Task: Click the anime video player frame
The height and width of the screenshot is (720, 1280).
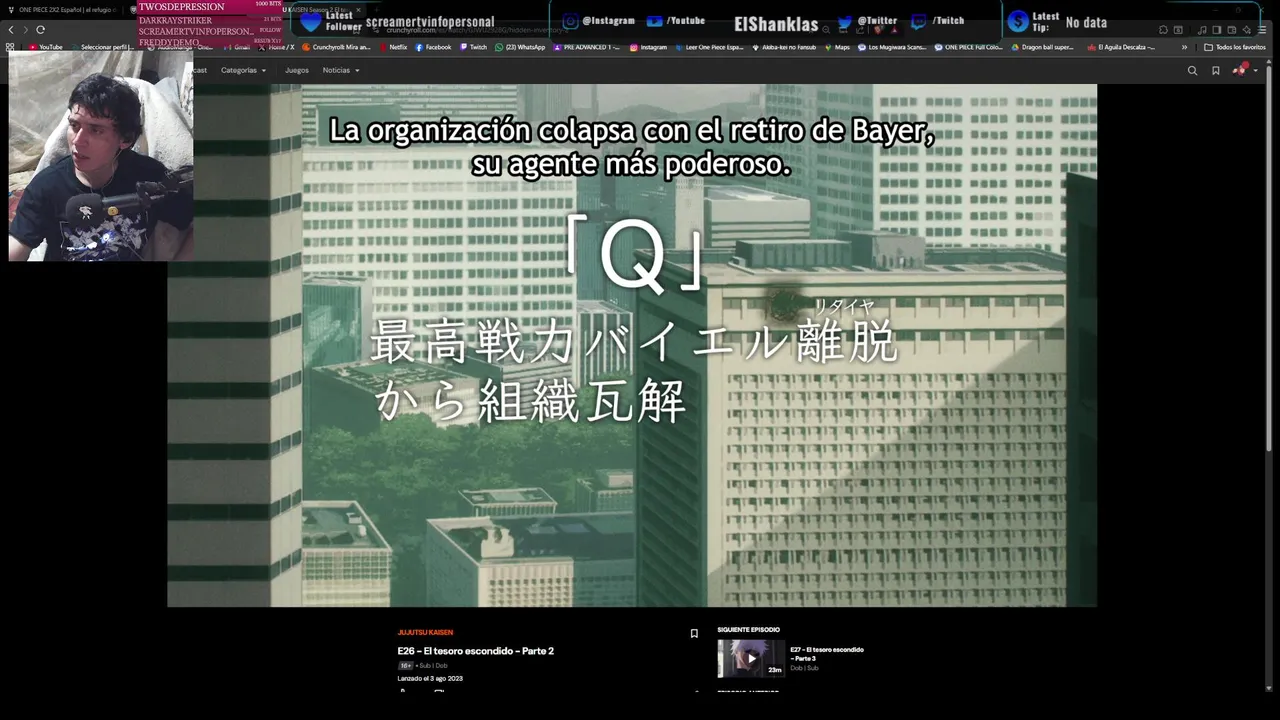Action: (x=632, y=345)
